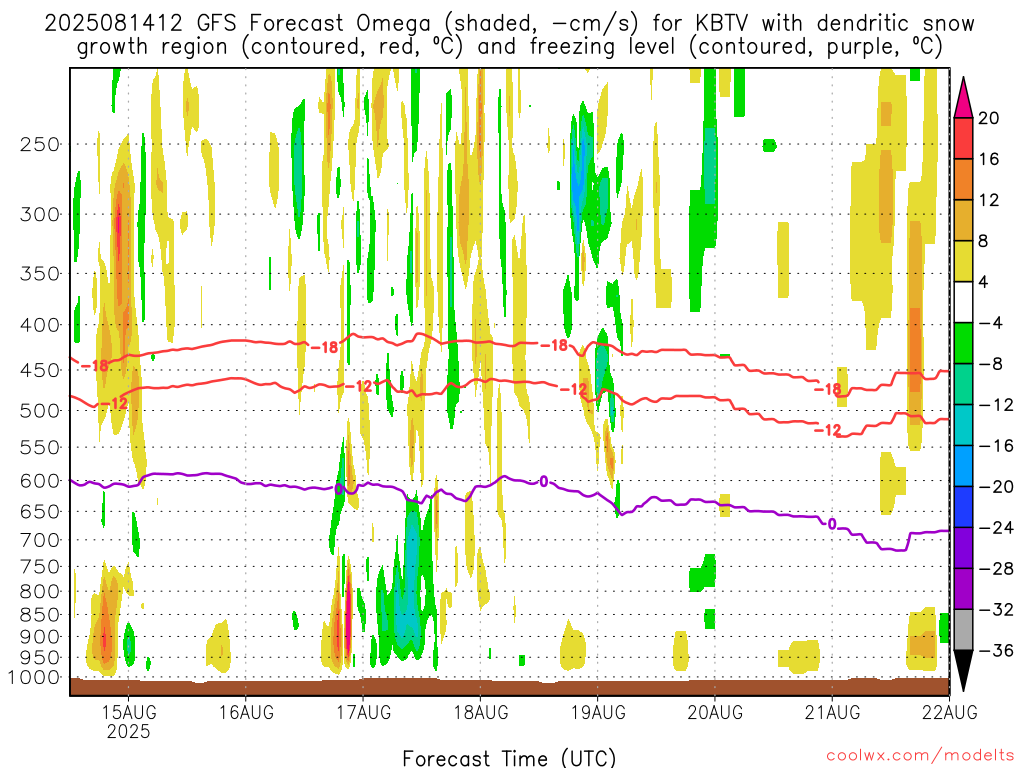Click the title's second line about the dendritic growth region
The width and height of the screenshot is (1024, 768).
coord(509,47)
